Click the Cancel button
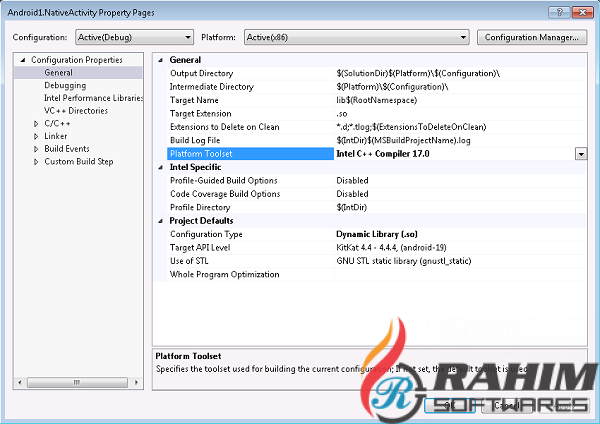 click(x=506, y=406)
